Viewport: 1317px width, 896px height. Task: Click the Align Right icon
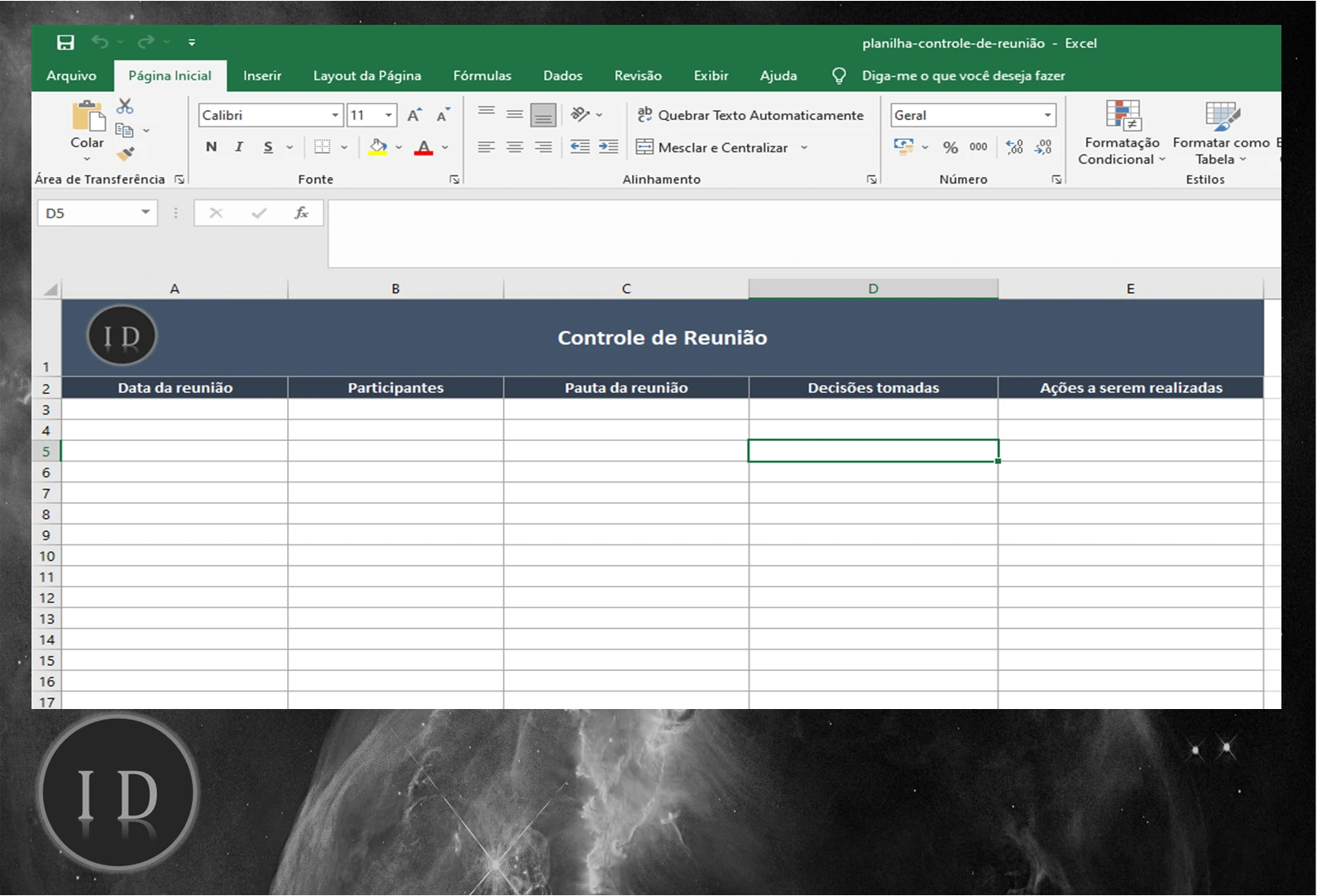click(543, 146)
